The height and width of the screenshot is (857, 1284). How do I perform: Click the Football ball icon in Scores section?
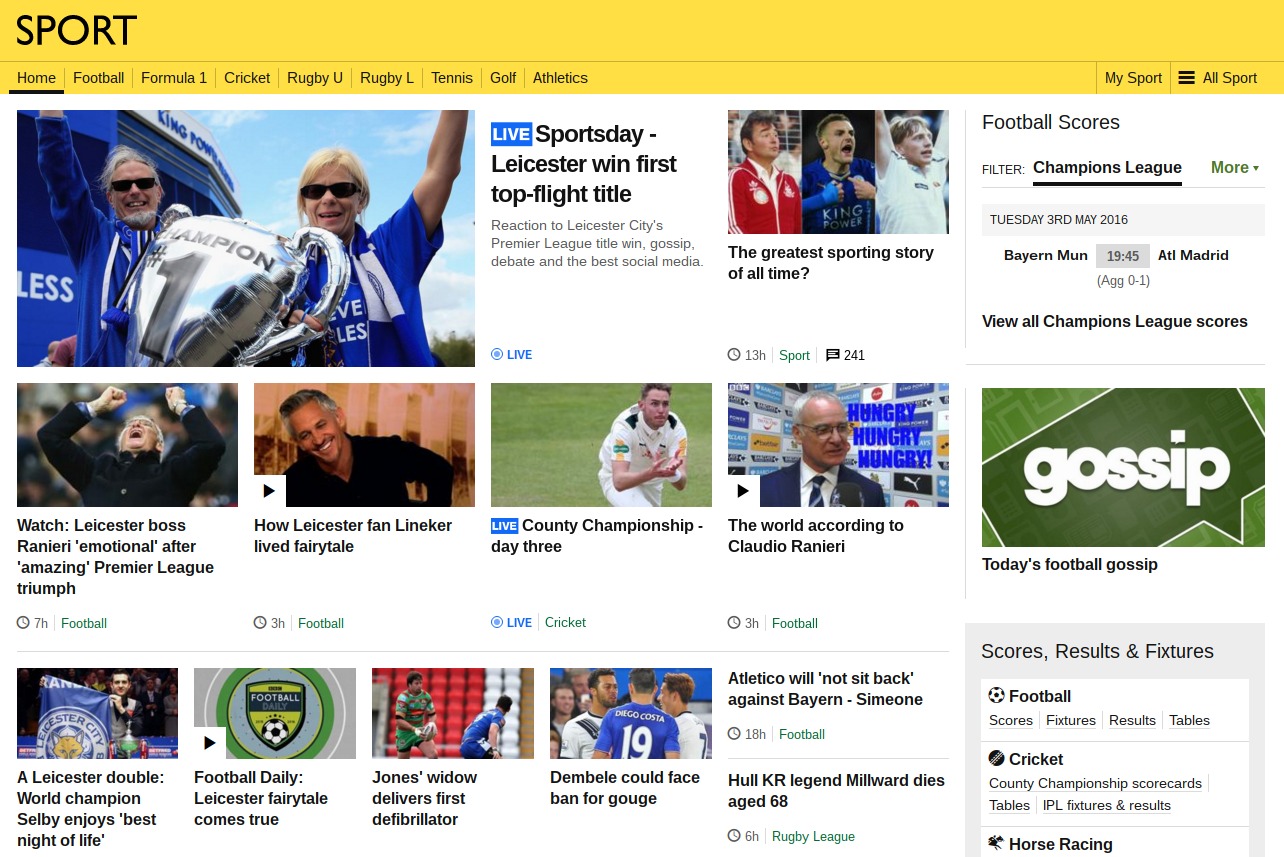pyautogui.click(x=994, y=696)
